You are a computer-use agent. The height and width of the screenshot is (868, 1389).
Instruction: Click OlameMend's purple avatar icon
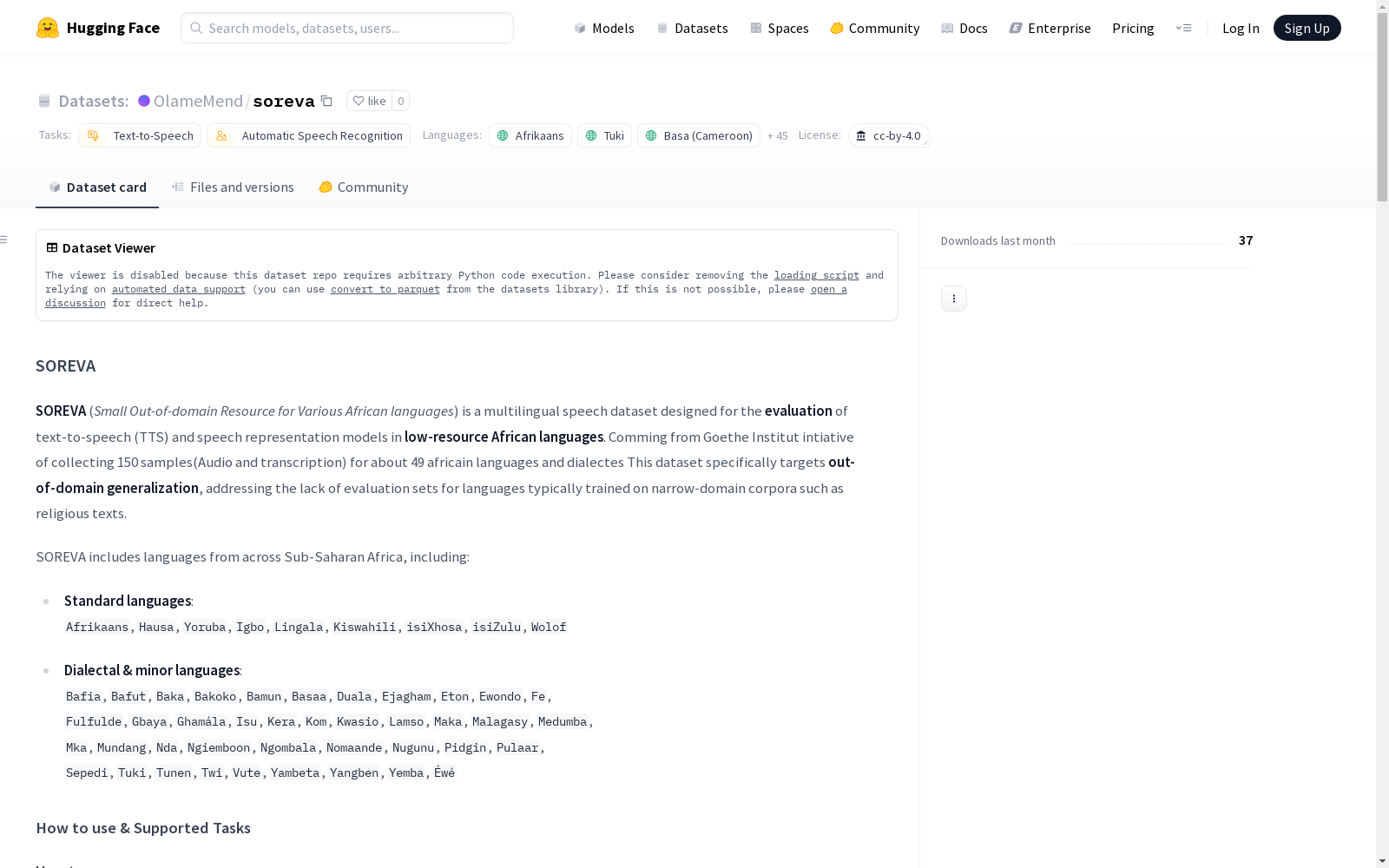tap(144, 101)
